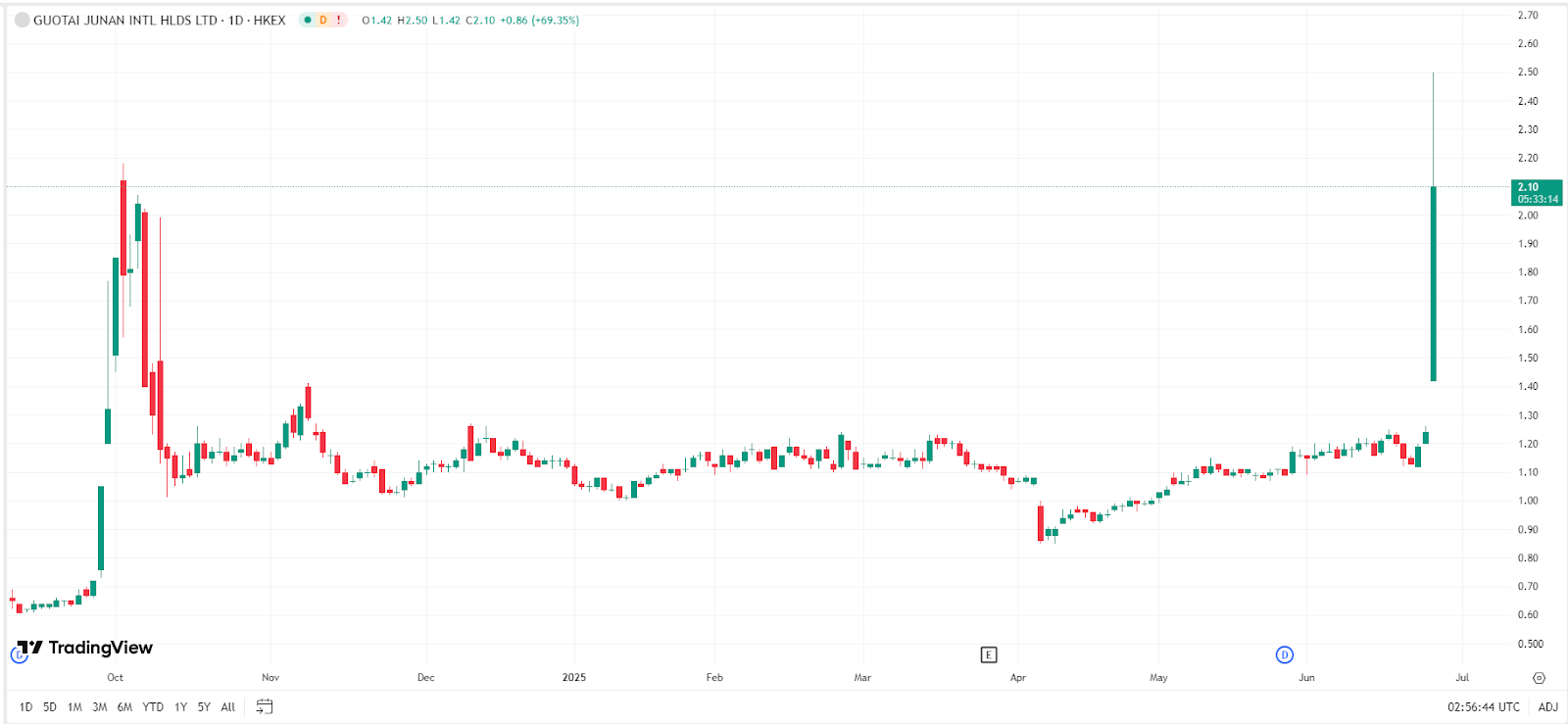The height and width of the screenshot is (724, 1568).
Task: Open the timezone selector showing 02:56:44 UTC
Action: point(1482,706)
